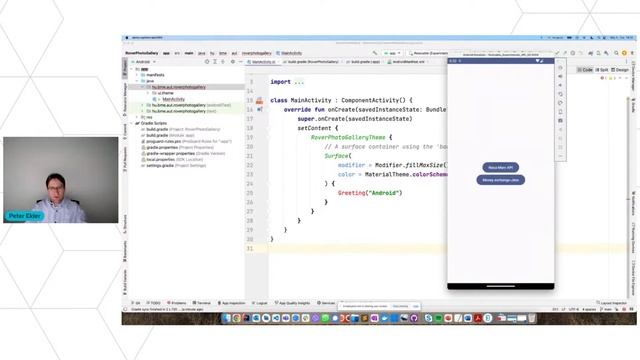Open proguard-rules.pro file
Viewport: 640px width, 360px height.
186,141
